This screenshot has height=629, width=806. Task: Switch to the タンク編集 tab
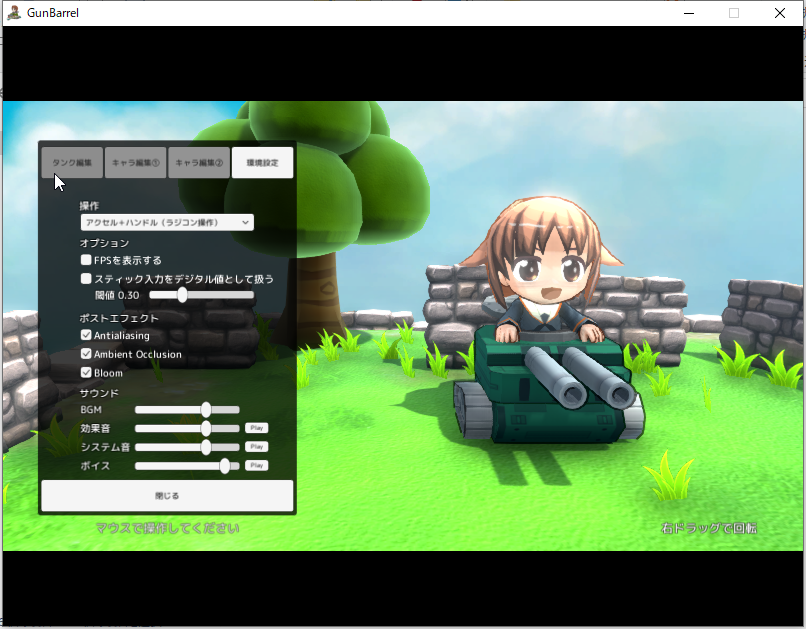click(x=72, y=162)
